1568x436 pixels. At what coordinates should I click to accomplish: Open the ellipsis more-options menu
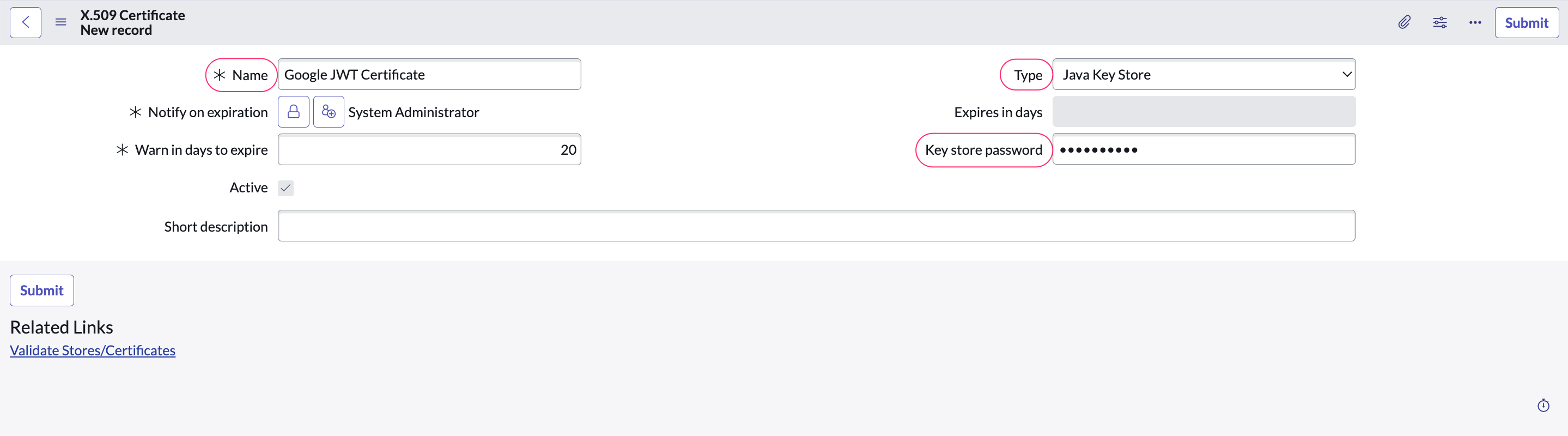[1475, 22]
